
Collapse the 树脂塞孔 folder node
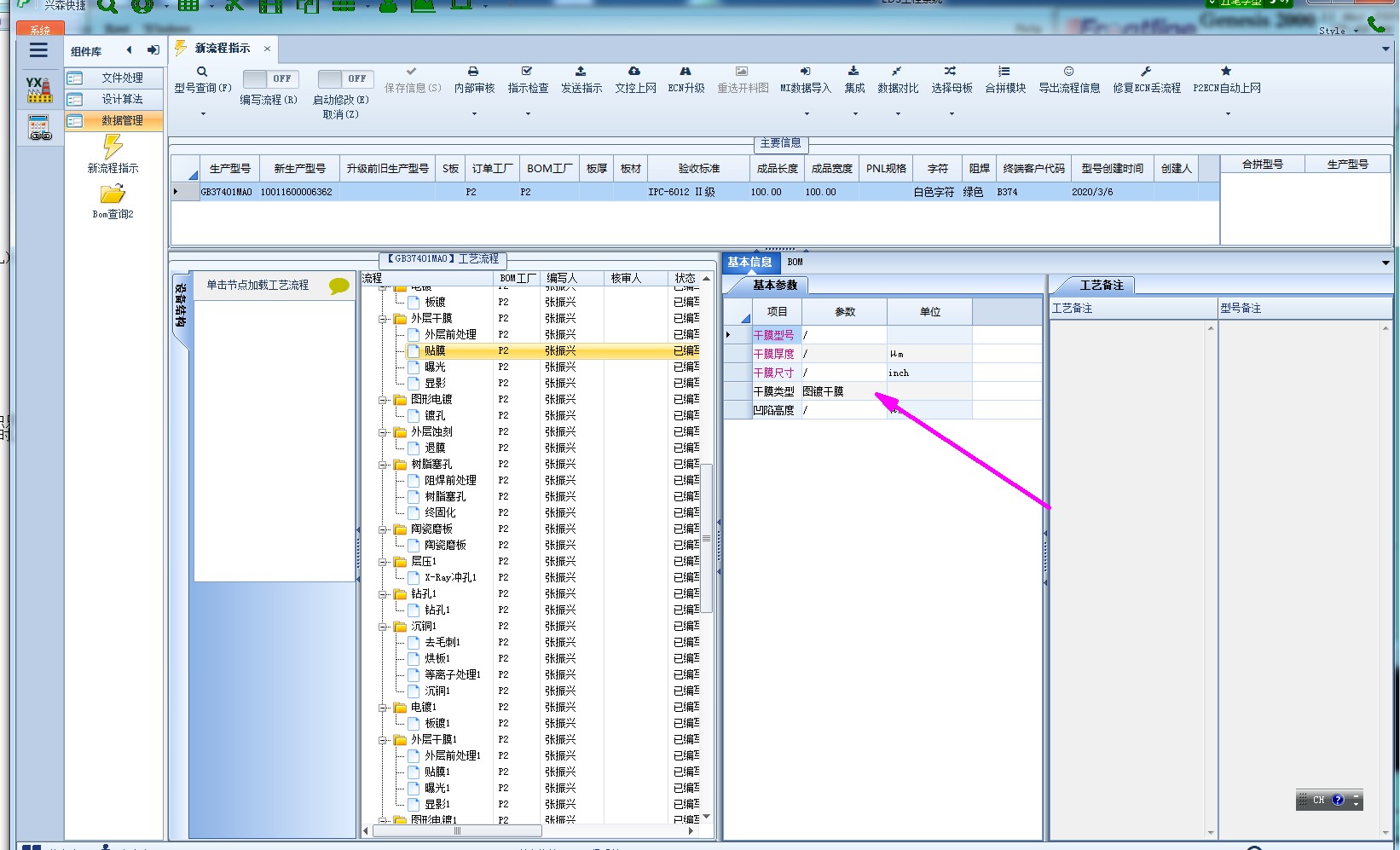384,465
